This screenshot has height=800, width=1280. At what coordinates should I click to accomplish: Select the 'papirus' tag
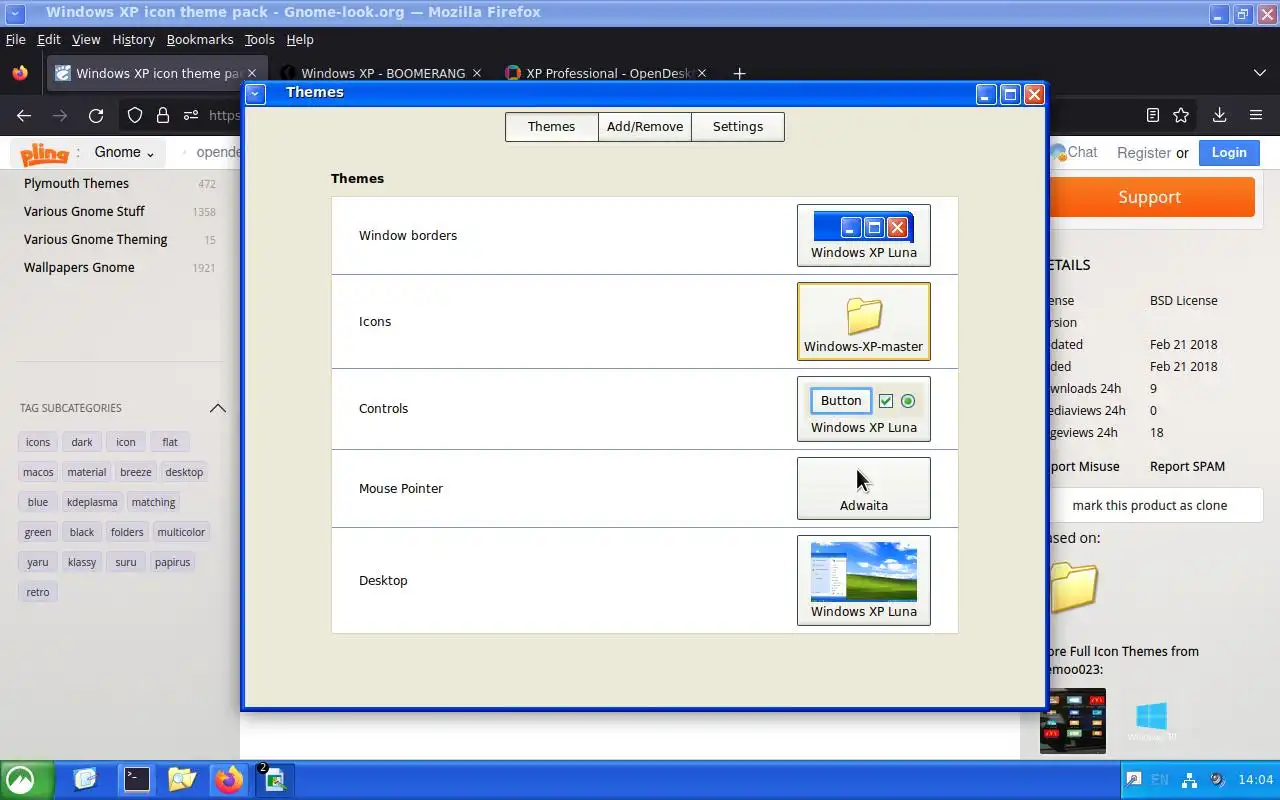click(x=172, y=562)
